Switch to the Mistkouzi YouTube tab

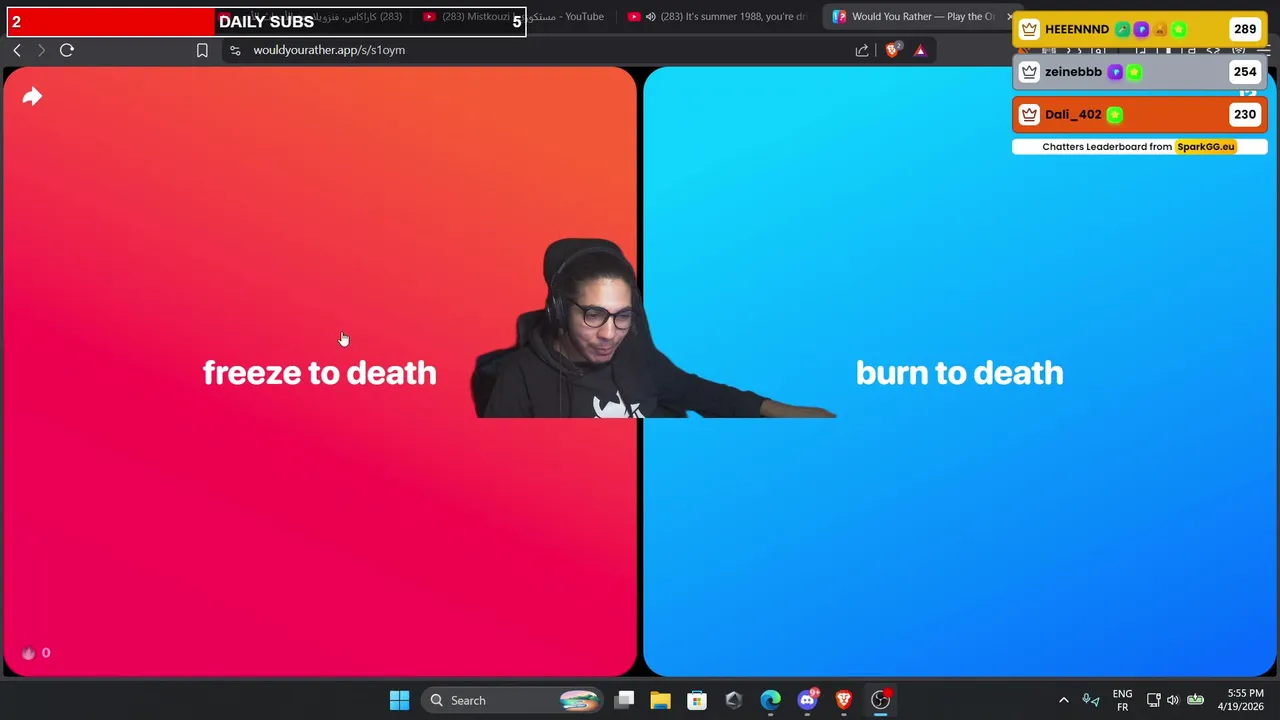(x=515, y=16)
